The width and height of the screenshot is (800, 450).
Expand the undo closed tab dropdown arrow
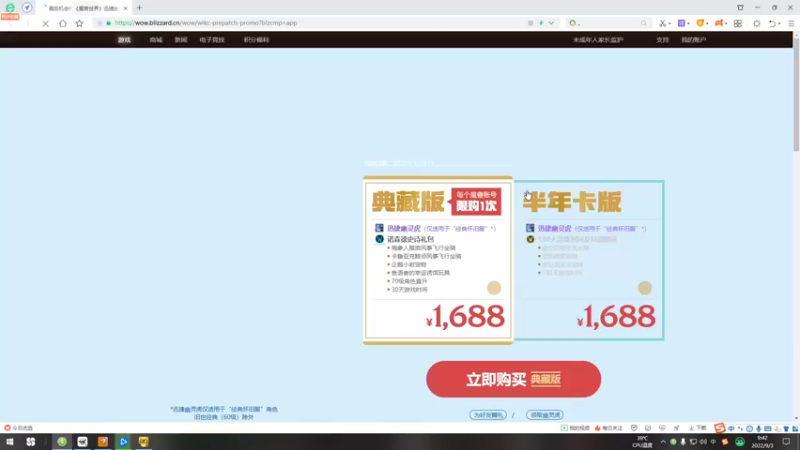(780, 23)
